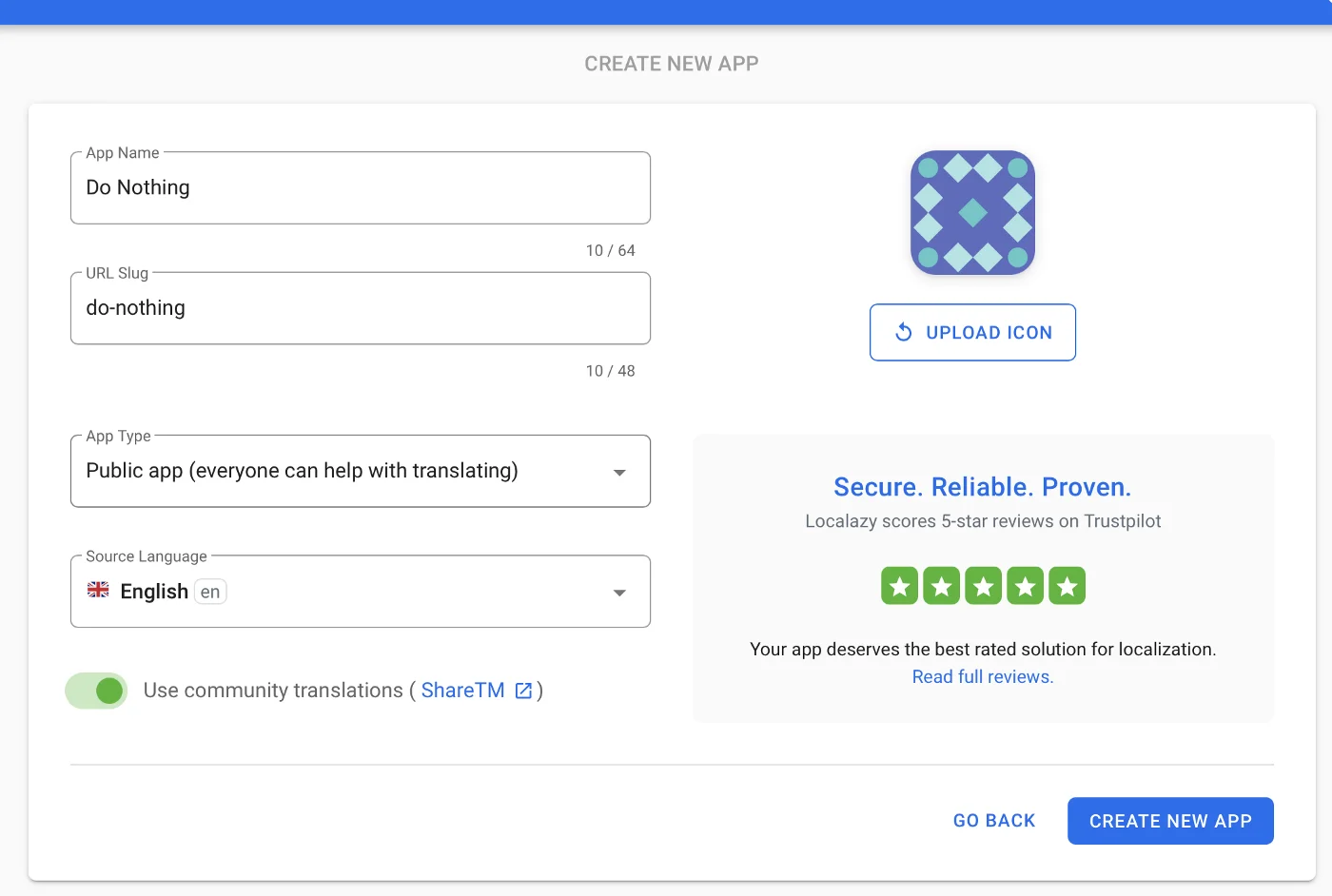Click the generated app icon thumbnail
This screenshot has height=896, width=1332.
[x=972, y=213]
